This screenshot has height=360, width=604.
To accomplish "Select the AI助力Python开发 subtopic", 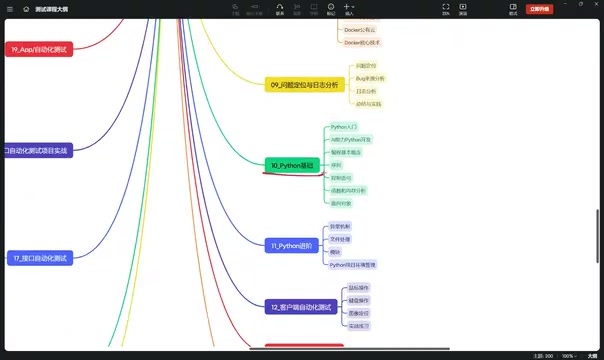I will [x=351, y=139].
